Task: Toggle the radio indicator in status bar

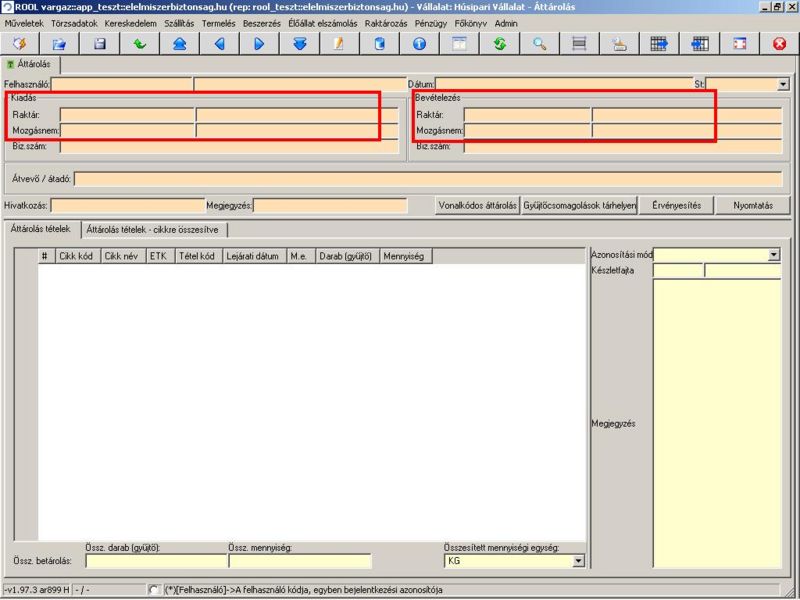Action: click(x=153, y=589)
